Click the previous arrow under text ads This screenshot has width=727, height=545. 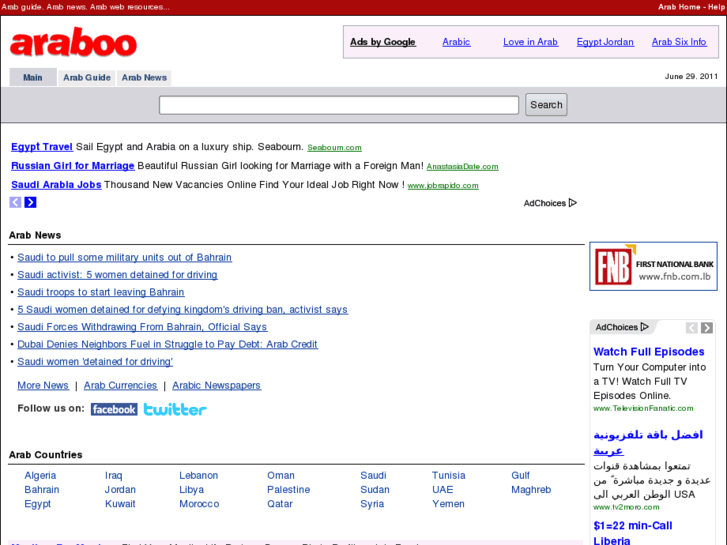coord(15,202)
